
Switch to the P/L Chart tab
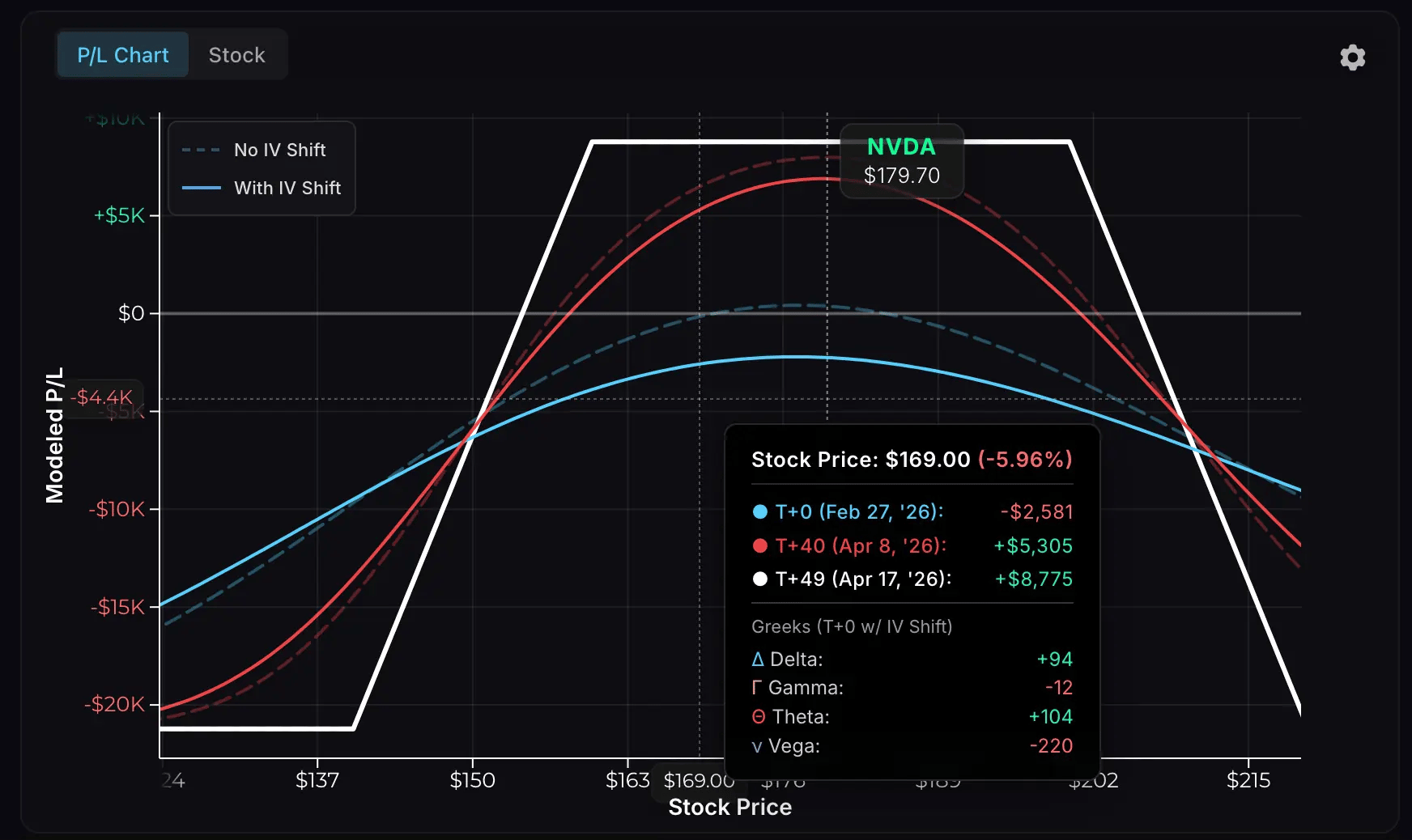[123, 55]
